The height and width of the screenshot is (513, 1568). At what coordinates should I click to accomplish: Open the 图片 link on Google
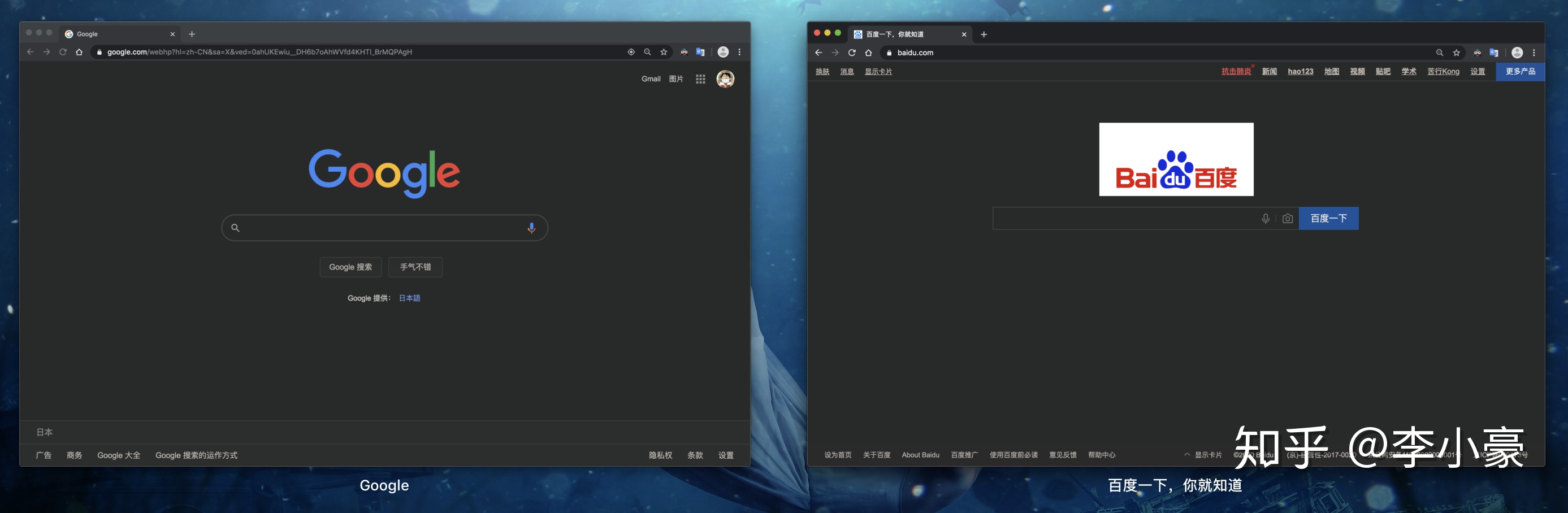click(675, 79)
